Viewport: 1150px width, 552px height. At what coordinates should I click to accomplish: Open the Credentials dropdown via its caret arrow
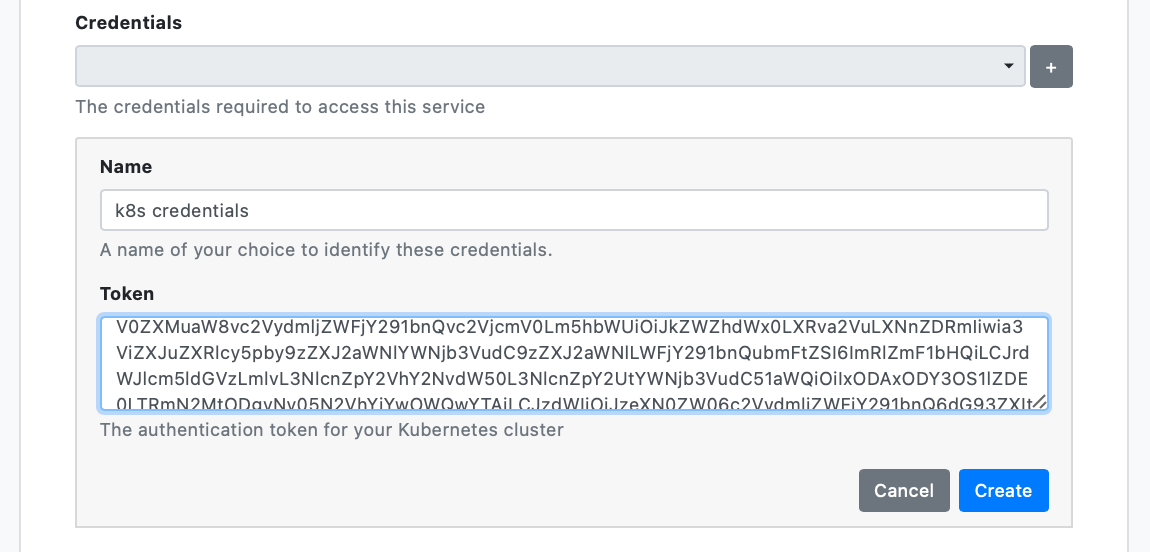(x=1008, y=67)
